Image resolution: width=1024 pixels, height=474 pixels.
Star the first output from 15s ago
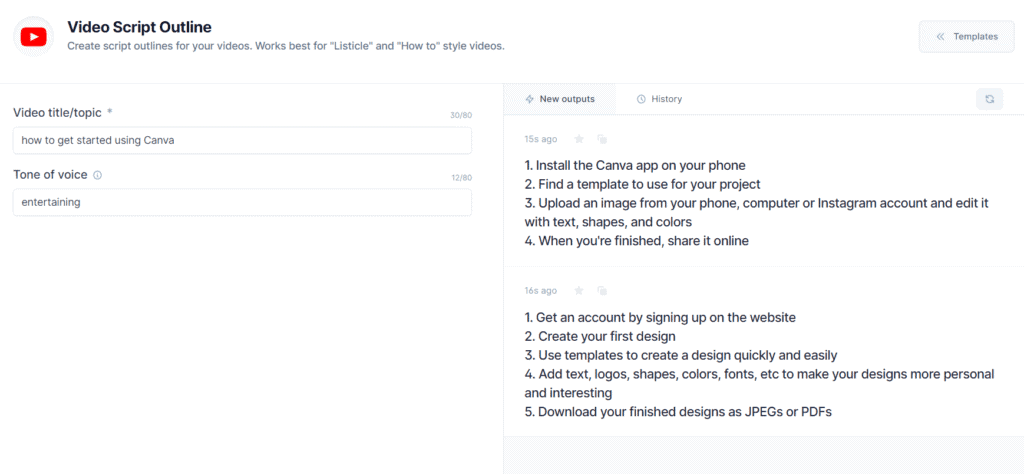pyautogui.click(x=579, y=139)
